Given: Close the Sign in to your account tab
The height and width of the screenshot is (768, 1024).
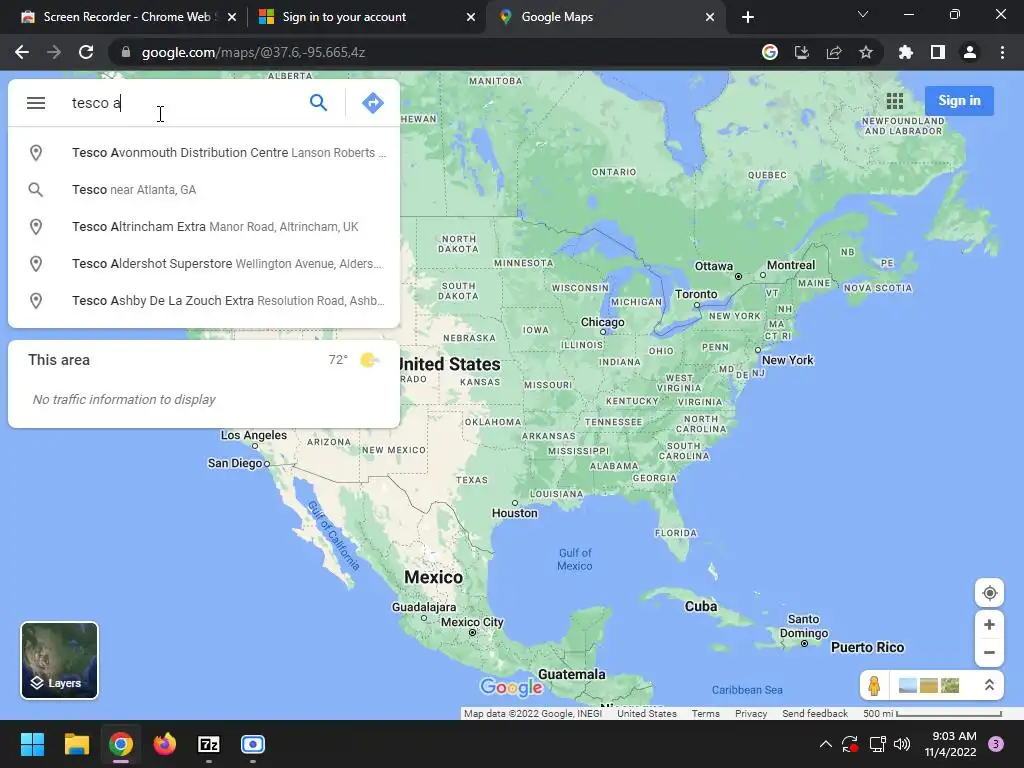Looking at the screenshot, I should (471, 17).
